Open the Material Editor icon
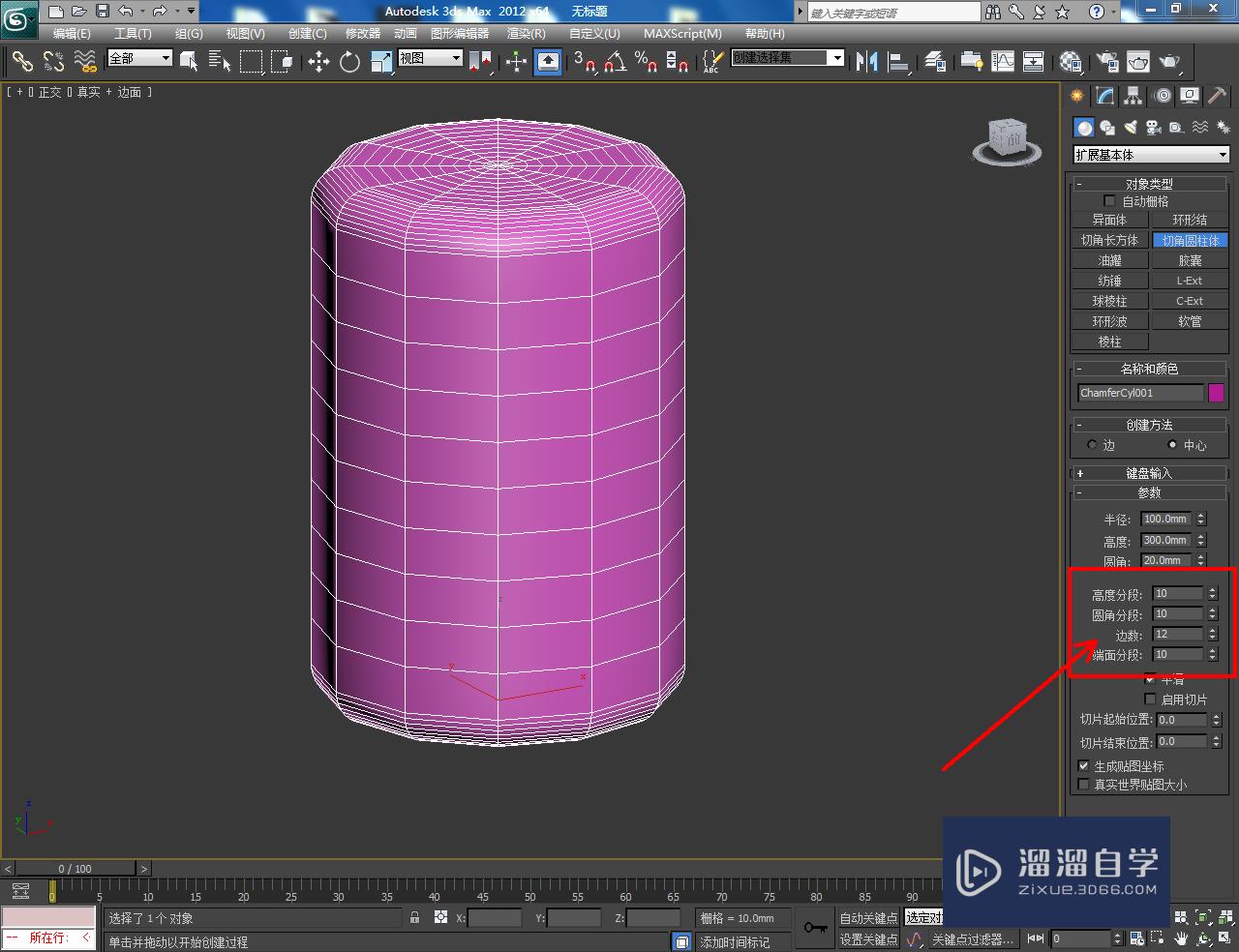This screenshot has height=952, width=1239. tap(1070, 62)
